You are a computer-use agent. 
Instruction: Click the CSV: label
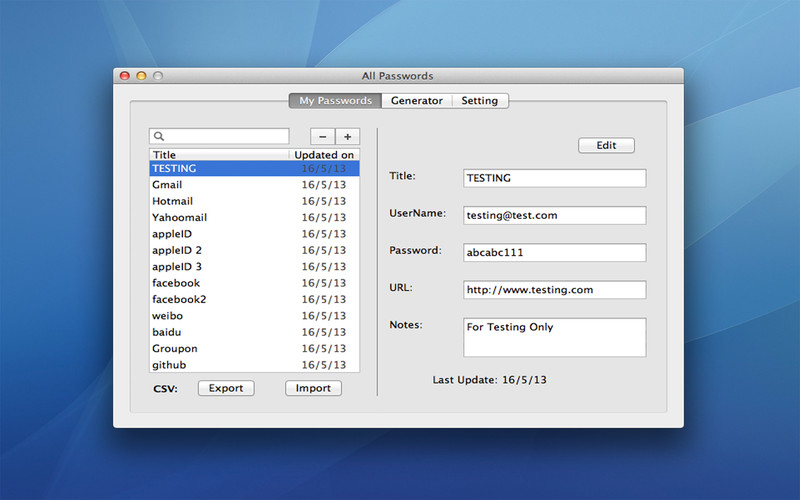pos(165,389)
